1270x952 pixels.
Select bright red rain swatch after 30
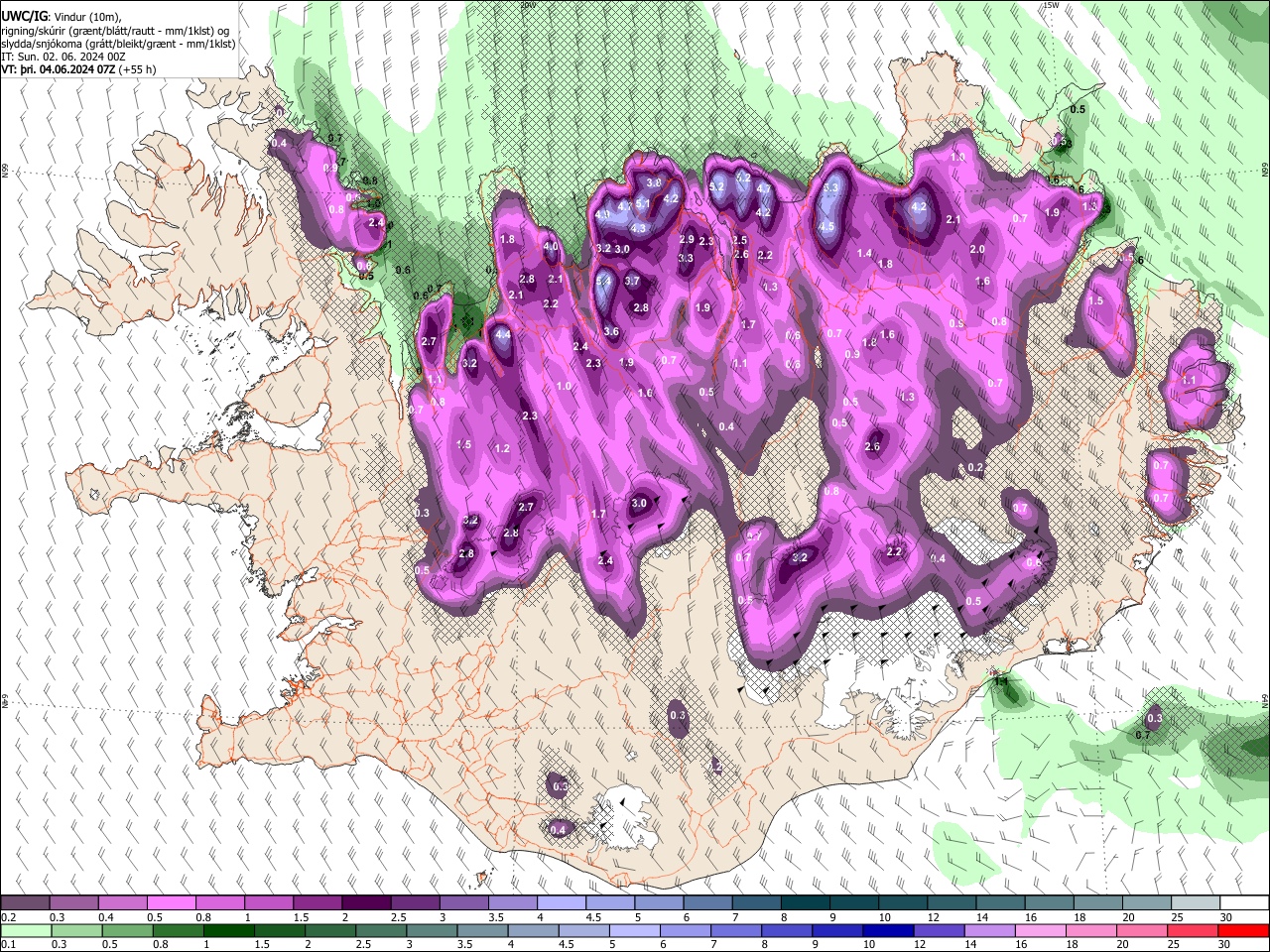(x=1243, y=930)
